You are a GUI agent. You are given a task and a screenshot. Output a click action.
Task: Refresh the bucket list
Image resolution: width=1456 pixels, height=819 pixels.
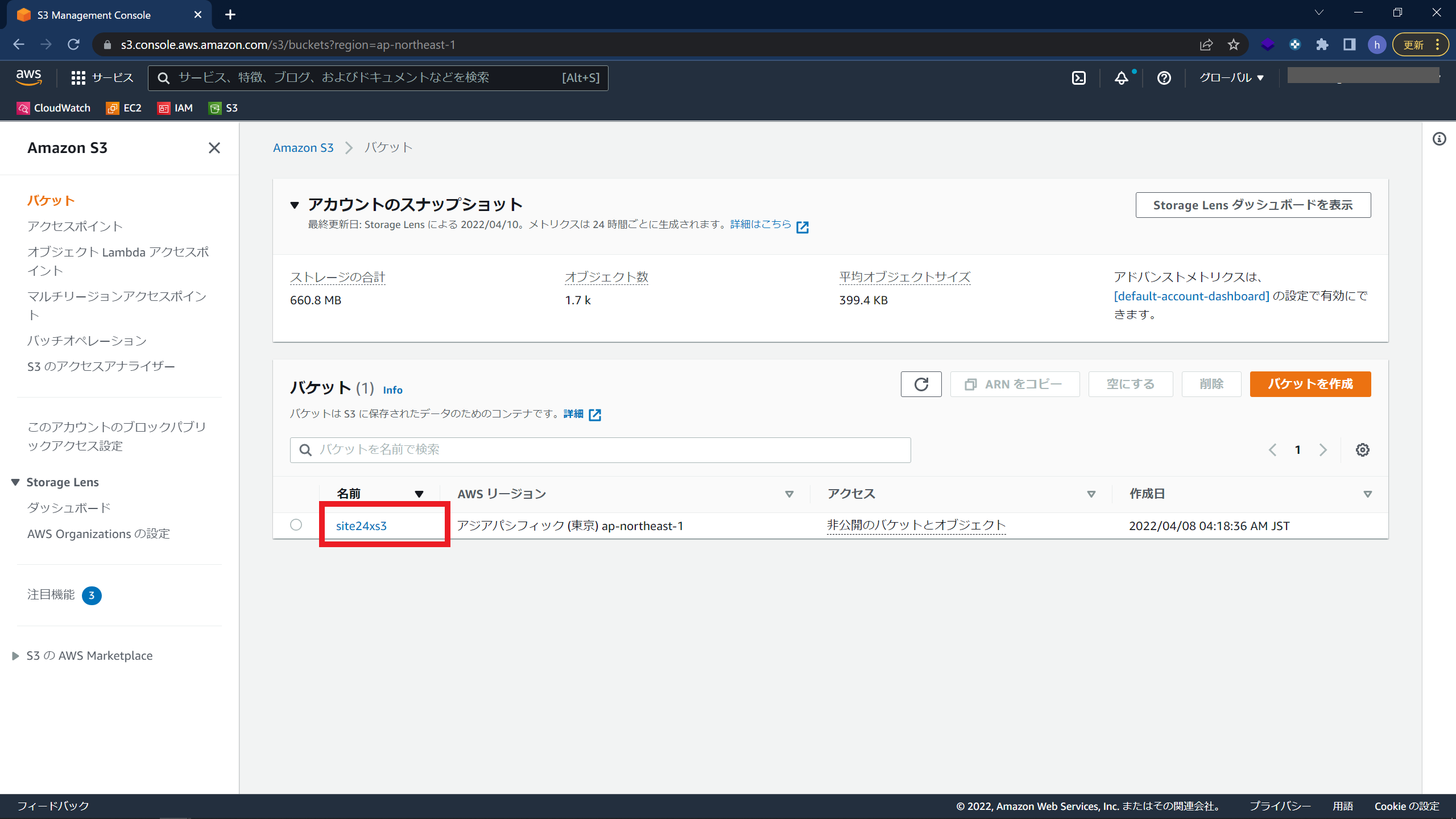click(921, 384)
